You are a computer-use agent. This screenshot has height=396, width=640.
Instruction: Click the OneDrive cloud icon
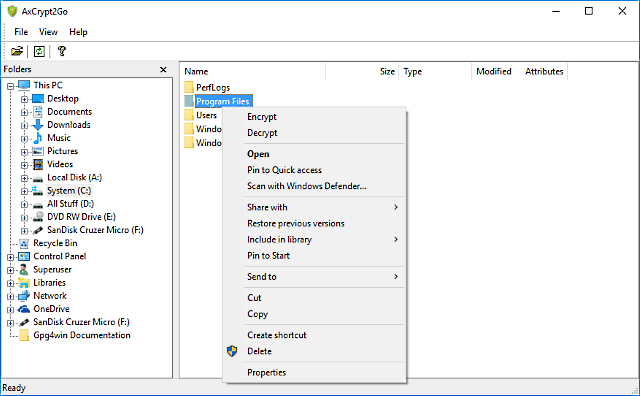[24, 309]
